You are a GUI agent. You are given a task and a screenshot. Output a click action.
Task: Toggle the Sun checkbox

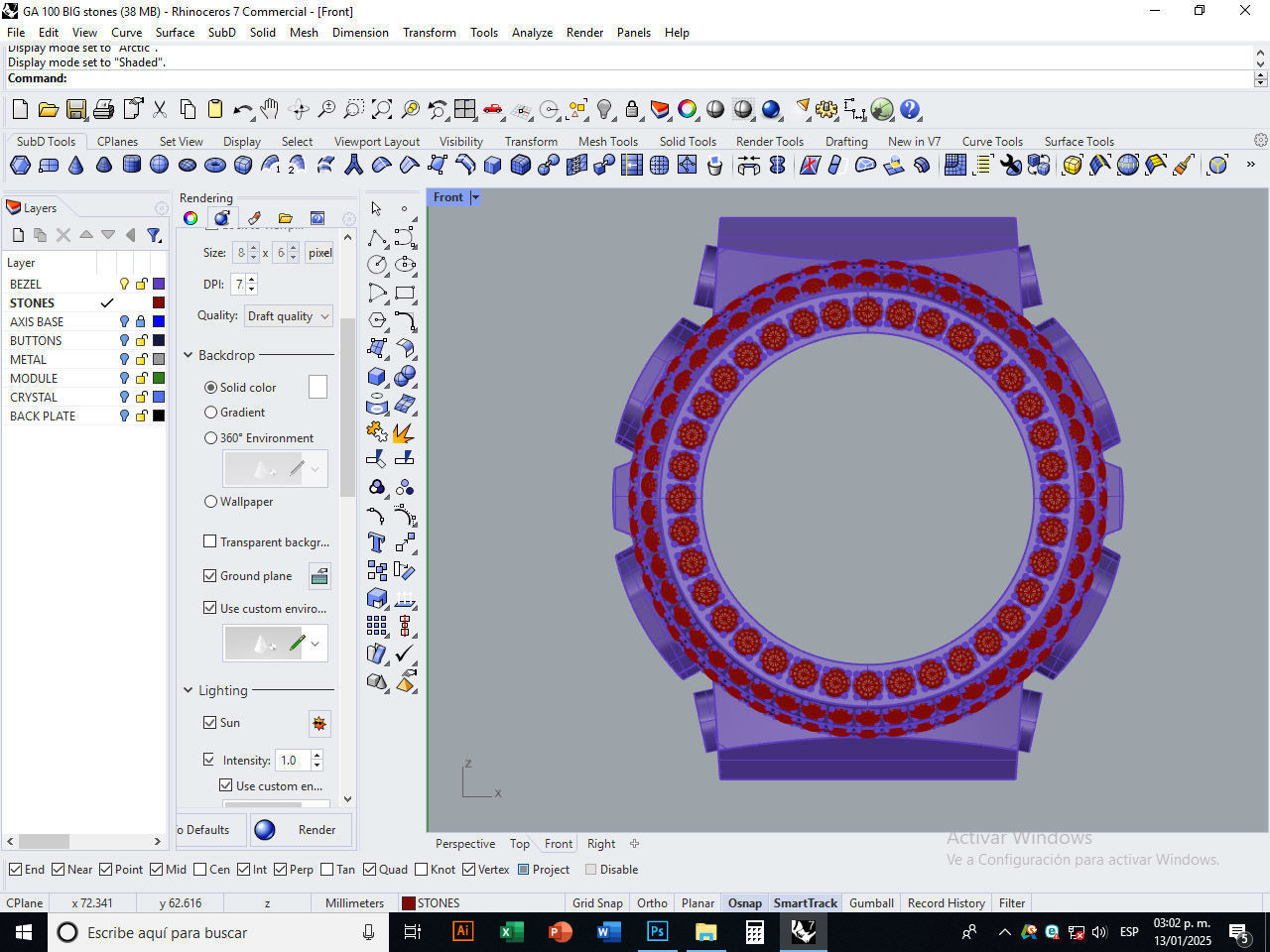tap(209, 722)
